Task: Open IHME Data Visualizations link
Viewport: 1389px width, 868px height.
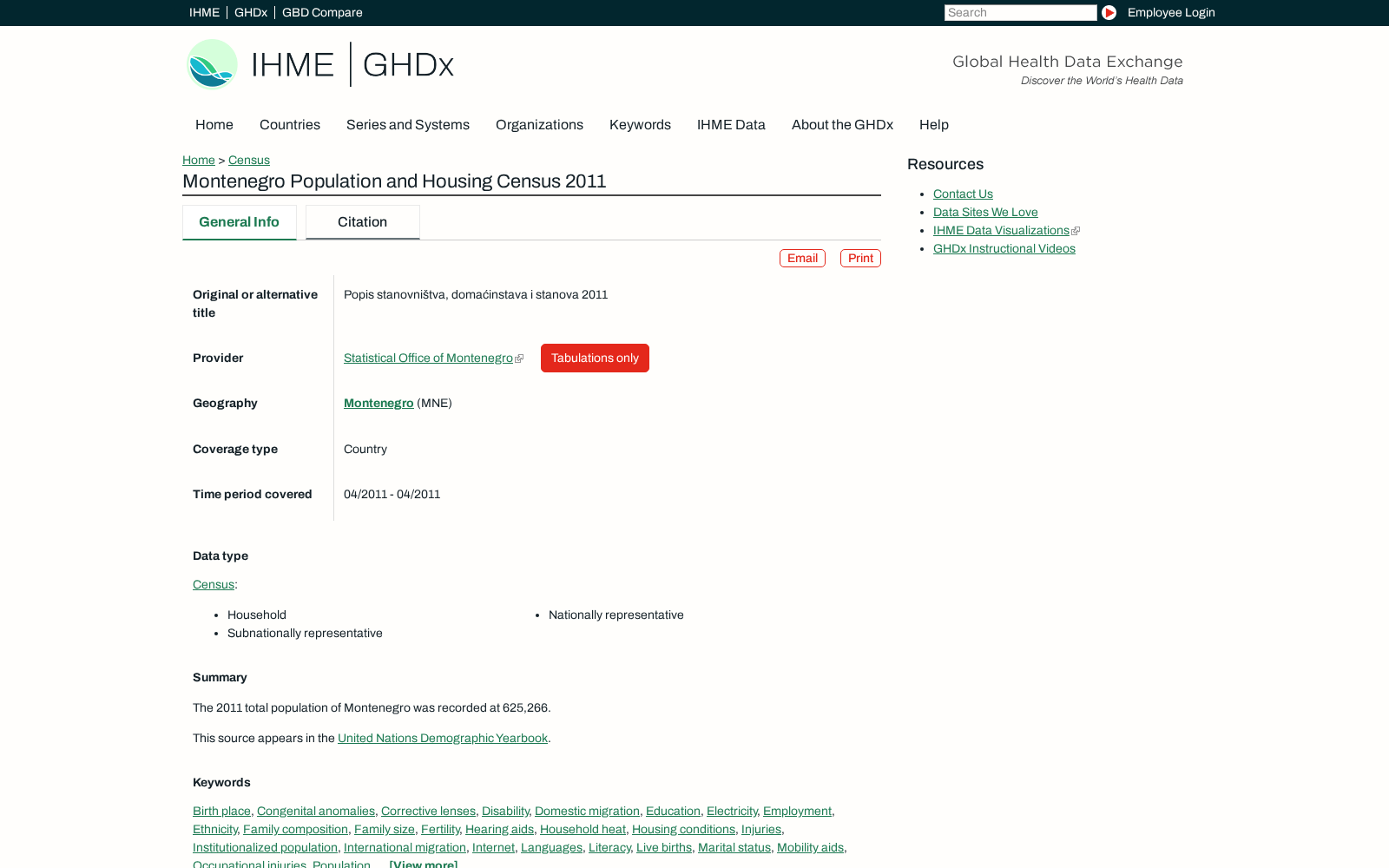Action: [1001, 230]
